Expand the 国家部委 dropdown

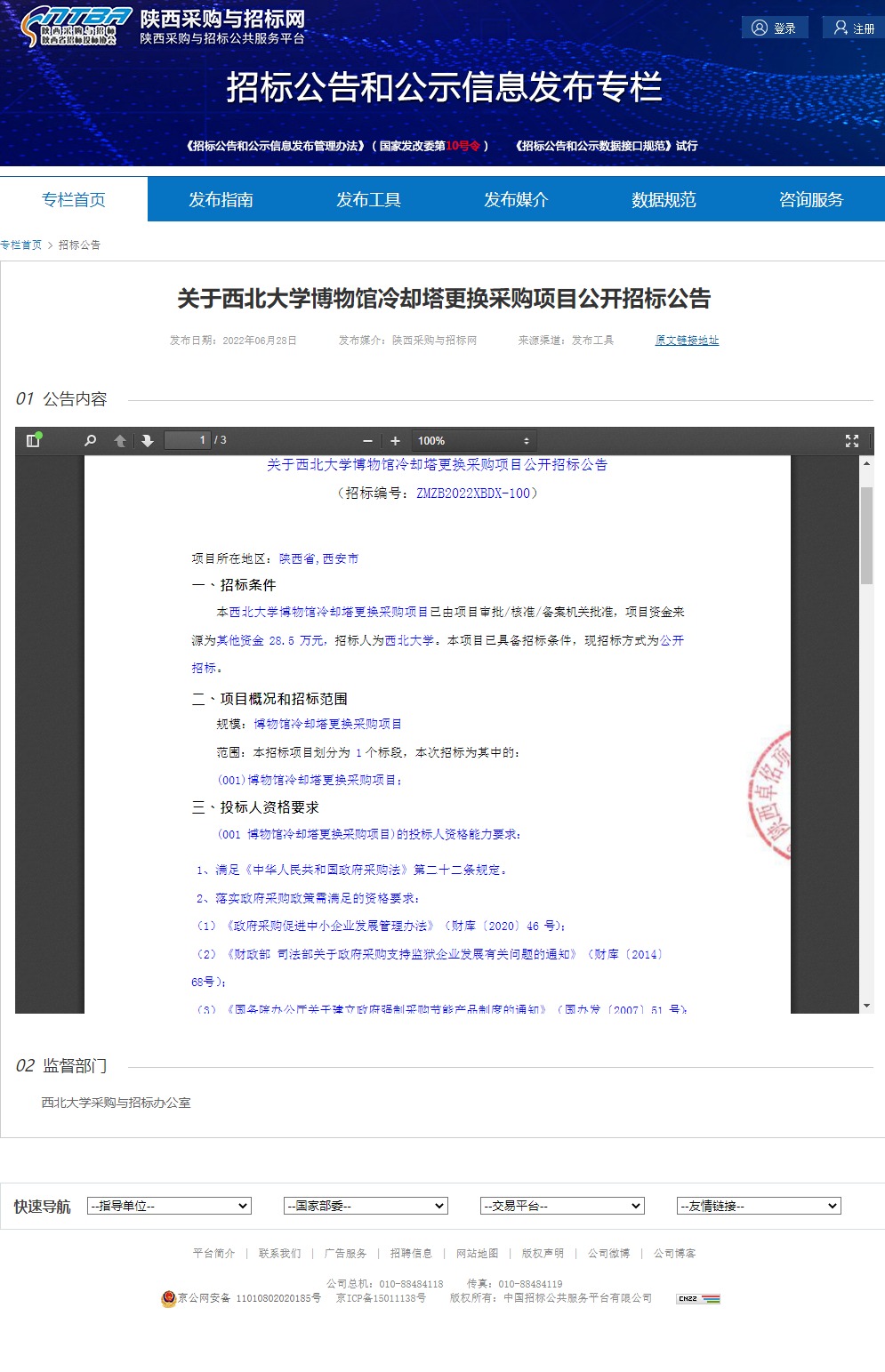click(x=366, y=1206)
